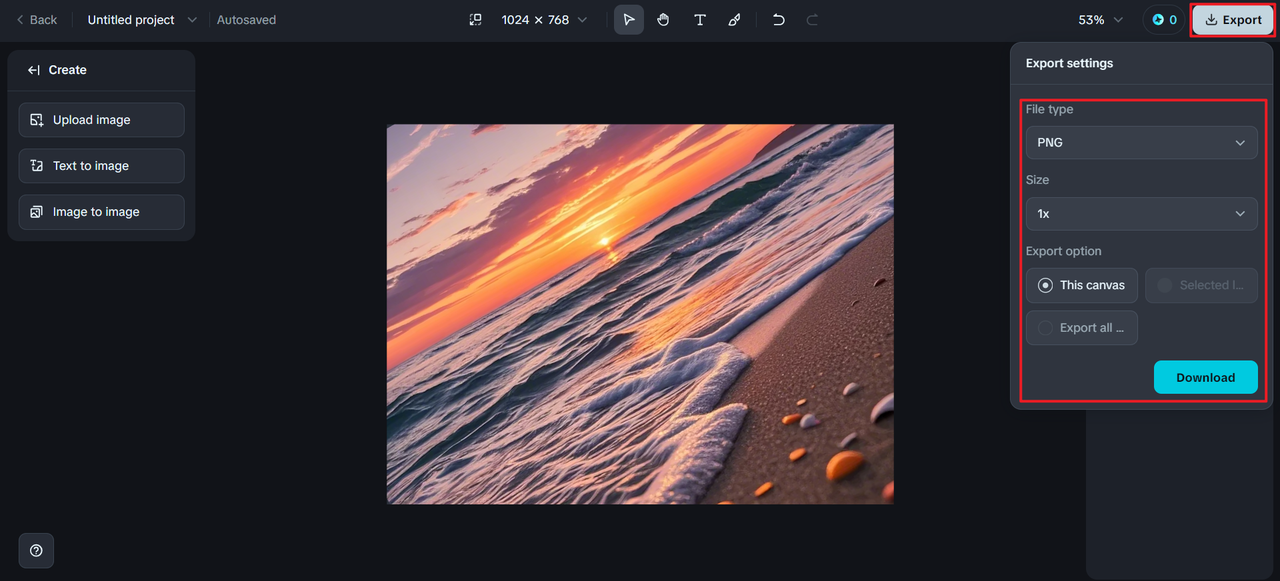Viewport: 1280px width, 581px height.
Task: Click the undo arrow
Action: click(778, 20)
